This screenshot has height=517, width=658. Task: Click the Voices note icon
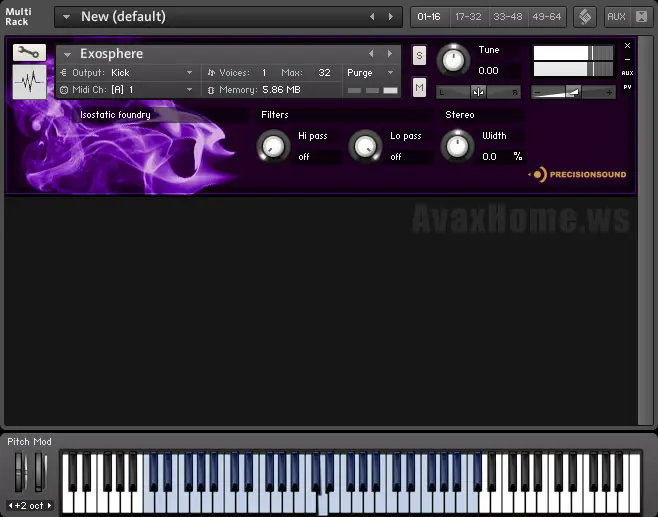tap(211, 73)
